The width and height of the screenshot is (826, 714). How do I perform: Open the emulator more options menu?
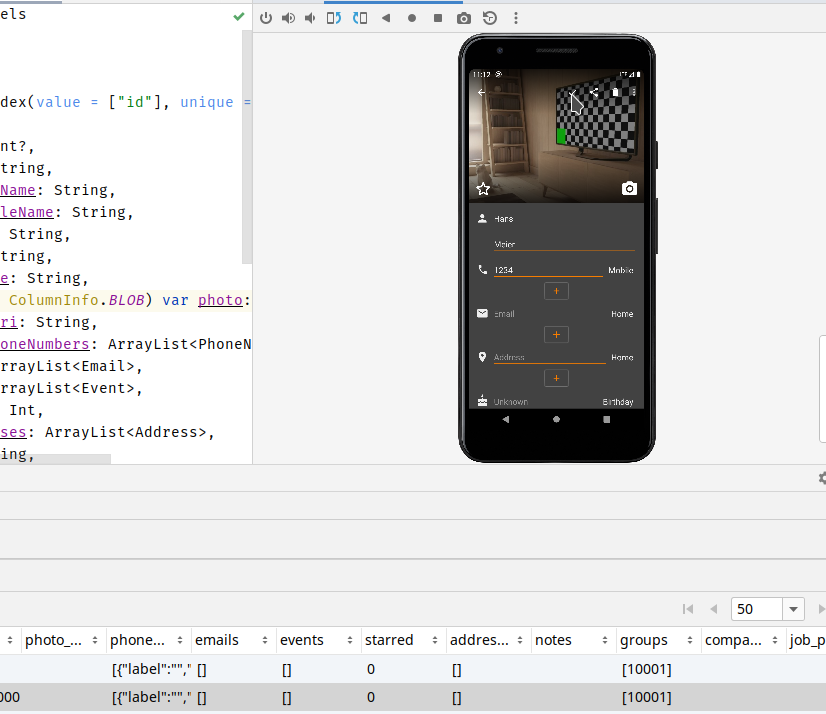click(515, 18)
